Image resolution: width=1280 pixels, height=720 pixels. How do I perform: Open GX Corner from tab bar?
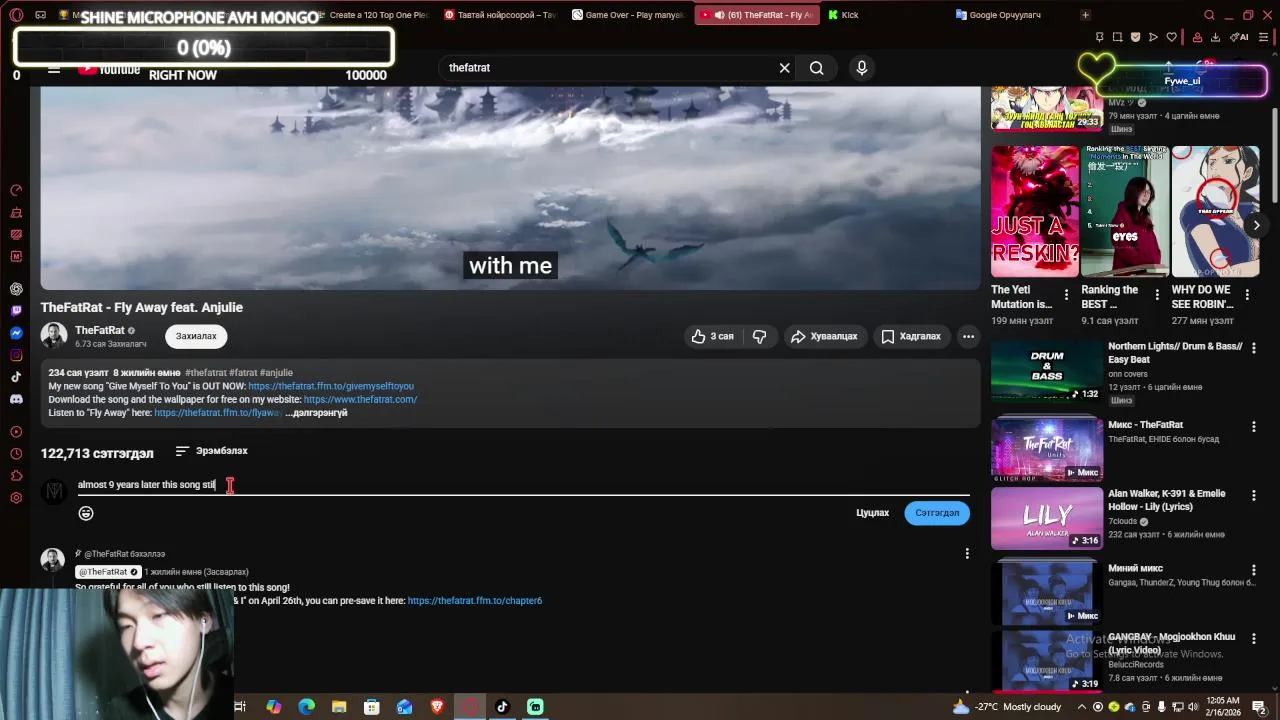[x=40, y=15]
